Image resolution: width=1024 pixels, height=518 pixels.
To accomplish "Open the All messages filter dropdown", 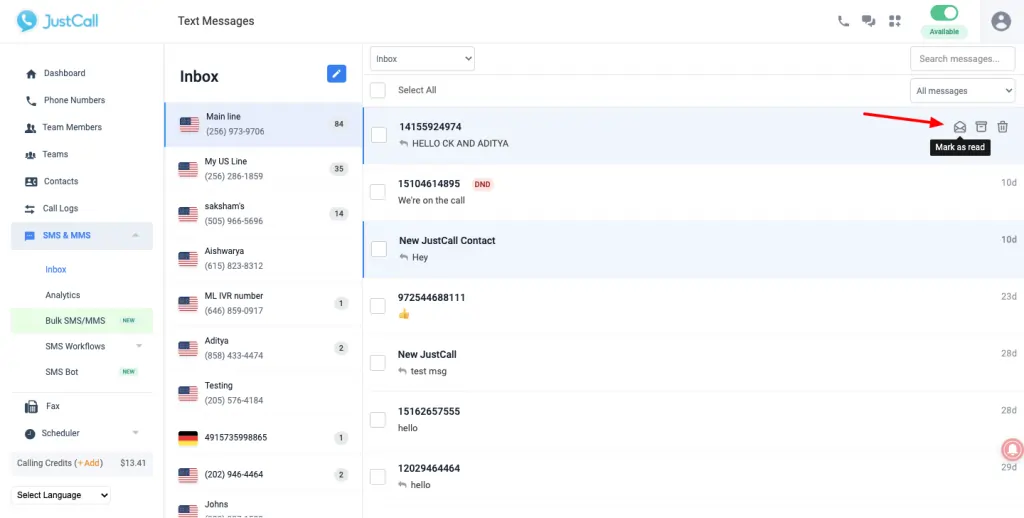I will pos(962,91).
